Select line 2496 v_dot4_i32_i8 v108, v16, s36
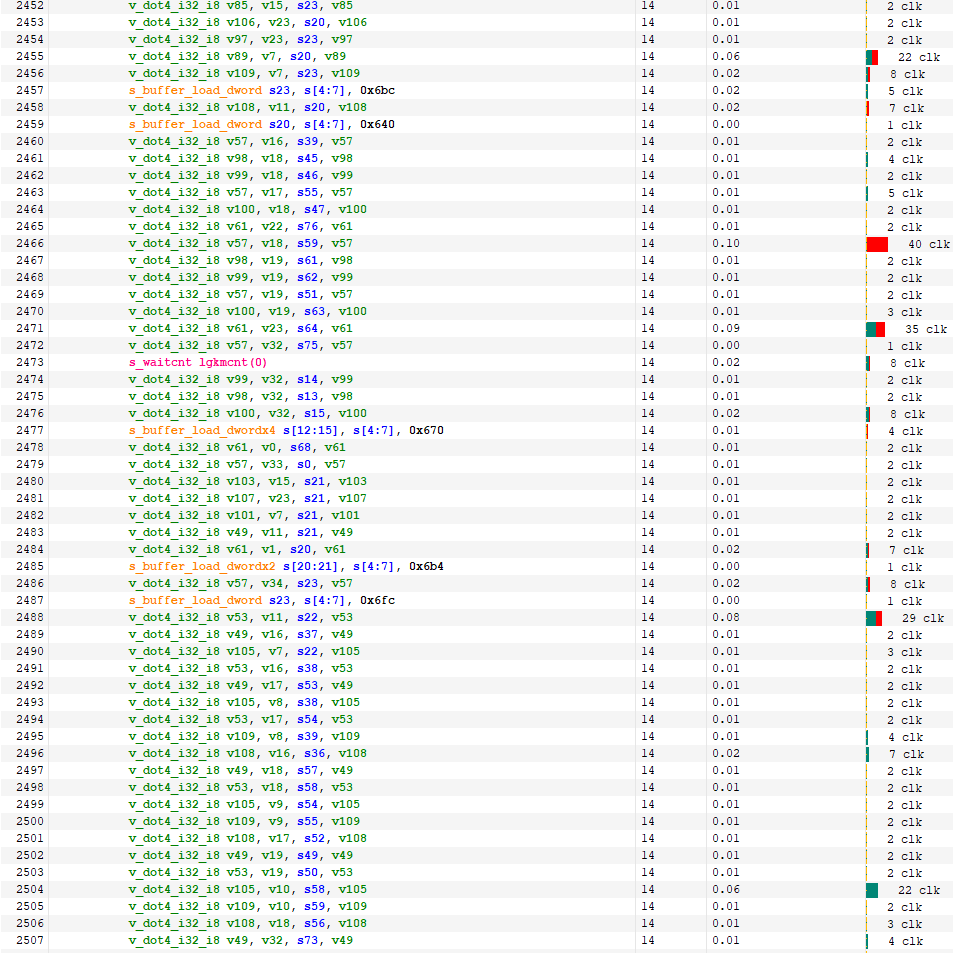 coord(247,754)
